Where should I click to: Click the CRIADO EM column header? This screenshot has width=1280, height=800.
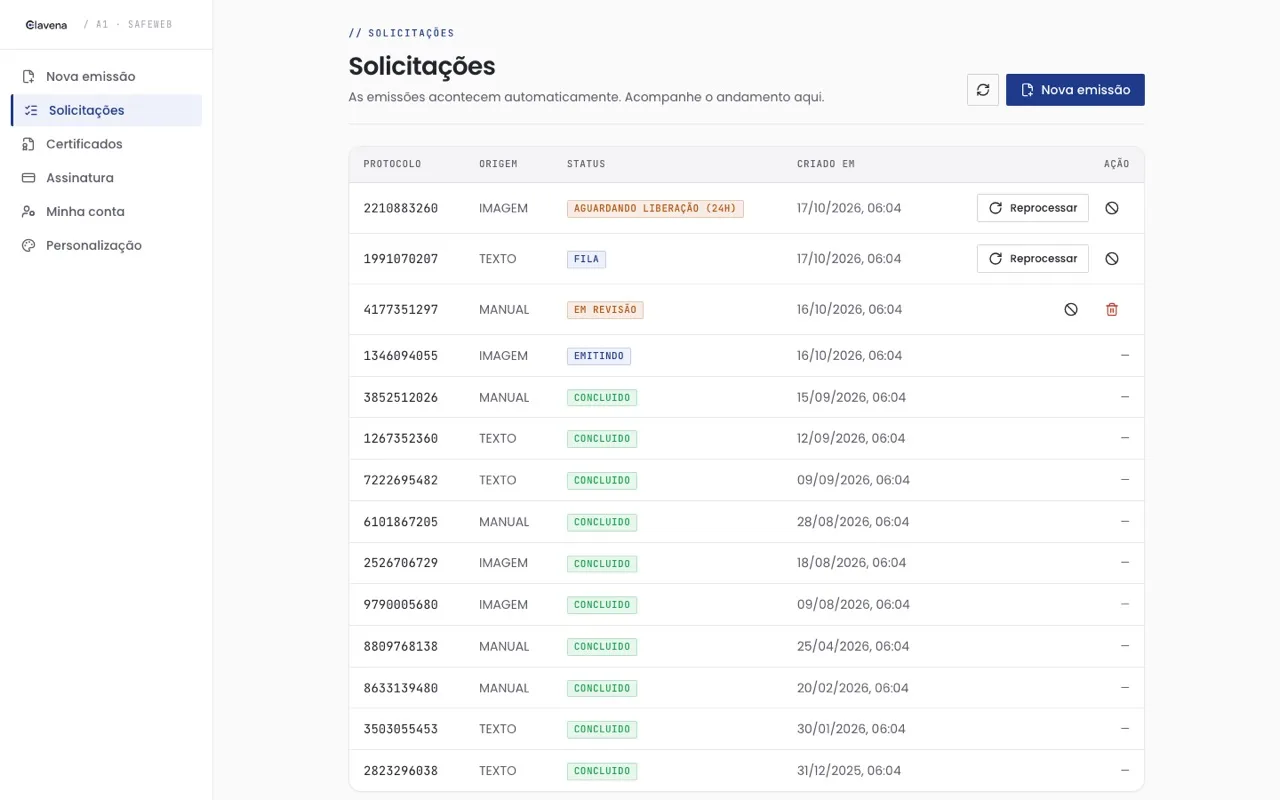[826, 164]
